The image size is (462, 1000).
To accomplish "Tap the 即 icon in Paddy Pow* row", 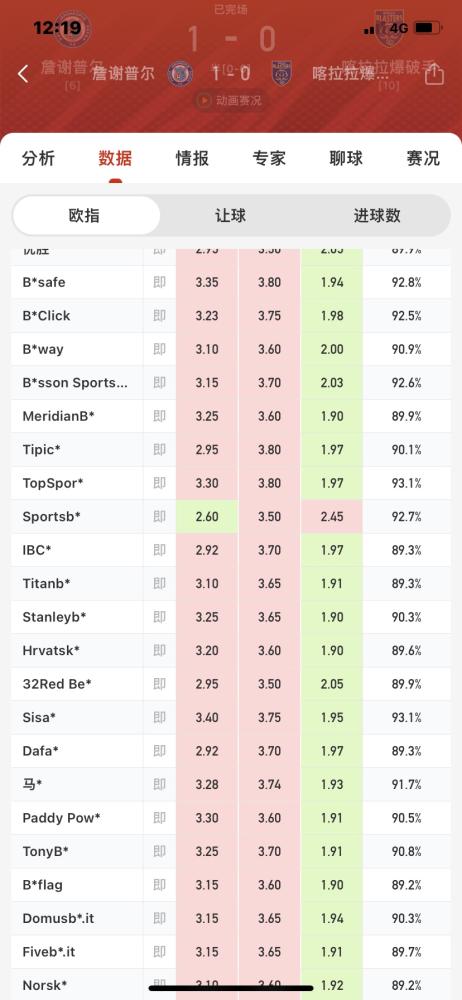I will [x=160, y=818].
